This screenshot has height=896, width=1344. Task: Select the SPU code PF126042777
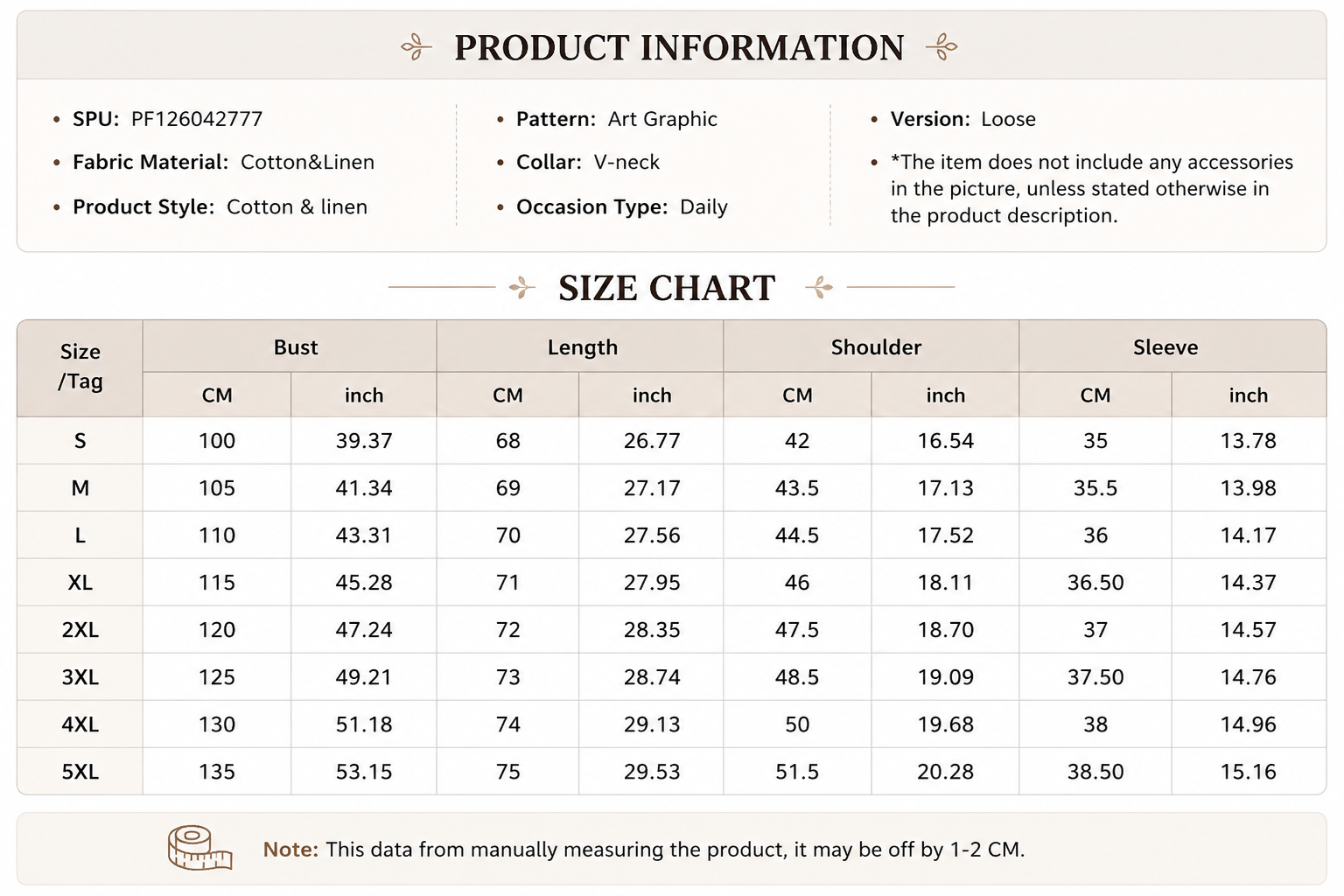(x=197, y=119)
